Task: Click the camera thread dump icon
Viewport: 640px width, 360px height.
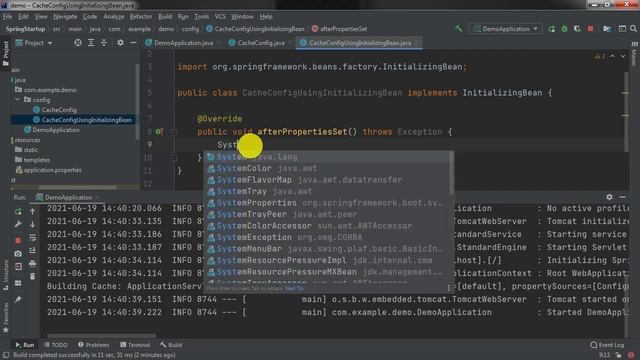Action: point(18,253)
